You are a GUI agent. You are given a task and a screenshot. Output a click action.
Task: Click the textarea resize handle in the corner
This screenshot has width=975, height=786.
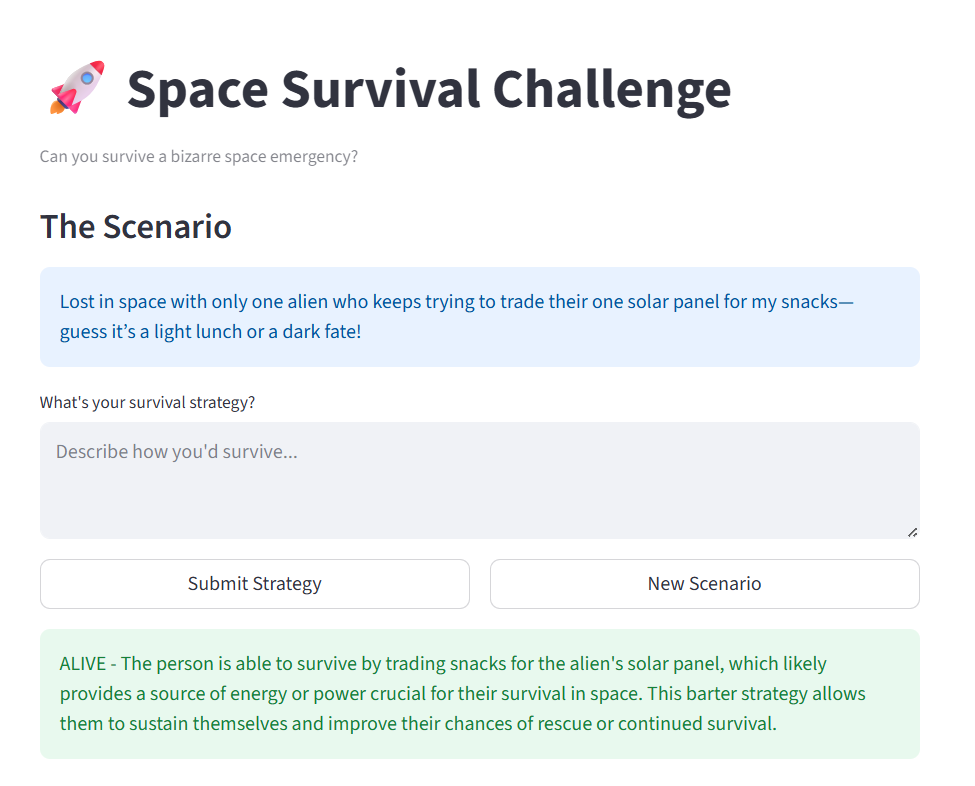pyautogui.click(x=912, y=532)
